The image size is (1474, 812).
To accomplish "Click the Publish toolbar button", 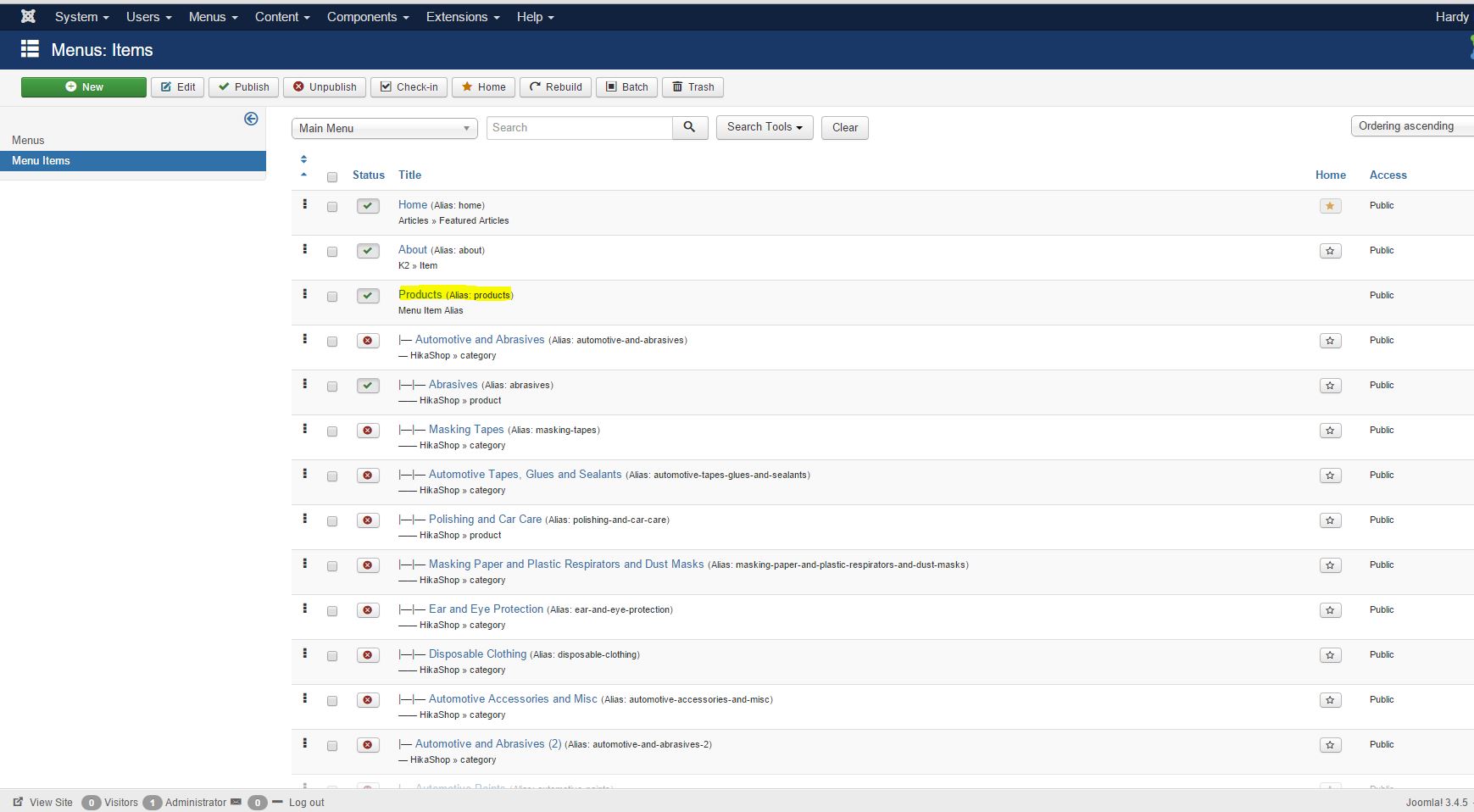I will [244, 86].
